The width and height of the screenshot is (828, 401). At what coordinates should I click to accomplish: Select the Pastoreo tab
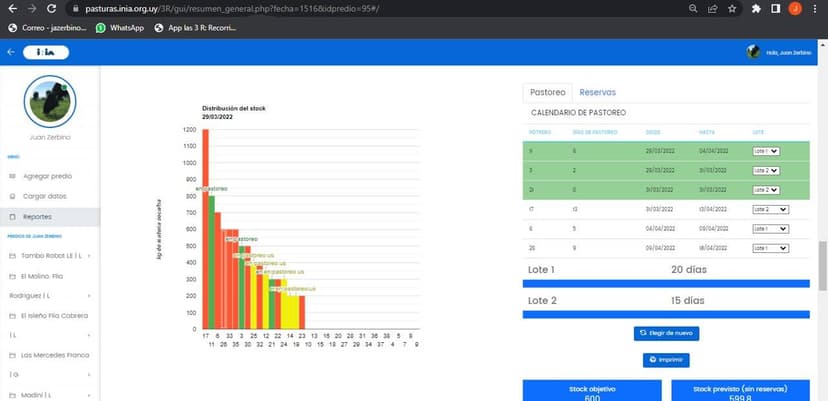(x=548, y=92)
